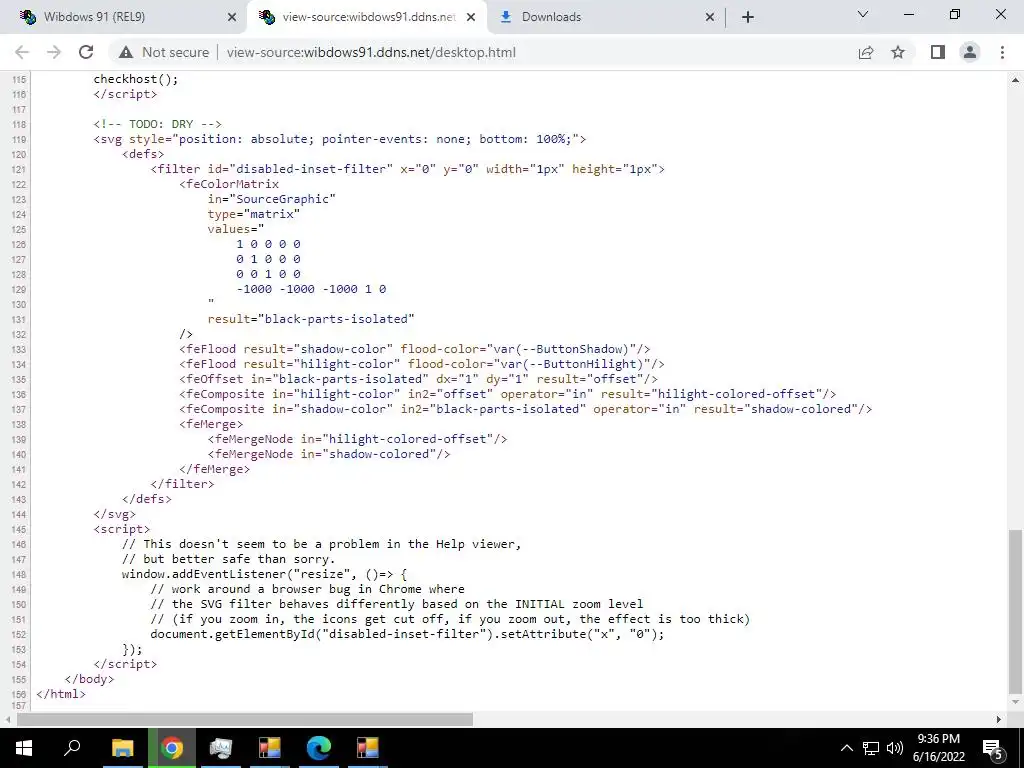
Task: Click "<feColorMatrix" on line 122
Action: tap(229, 184)
